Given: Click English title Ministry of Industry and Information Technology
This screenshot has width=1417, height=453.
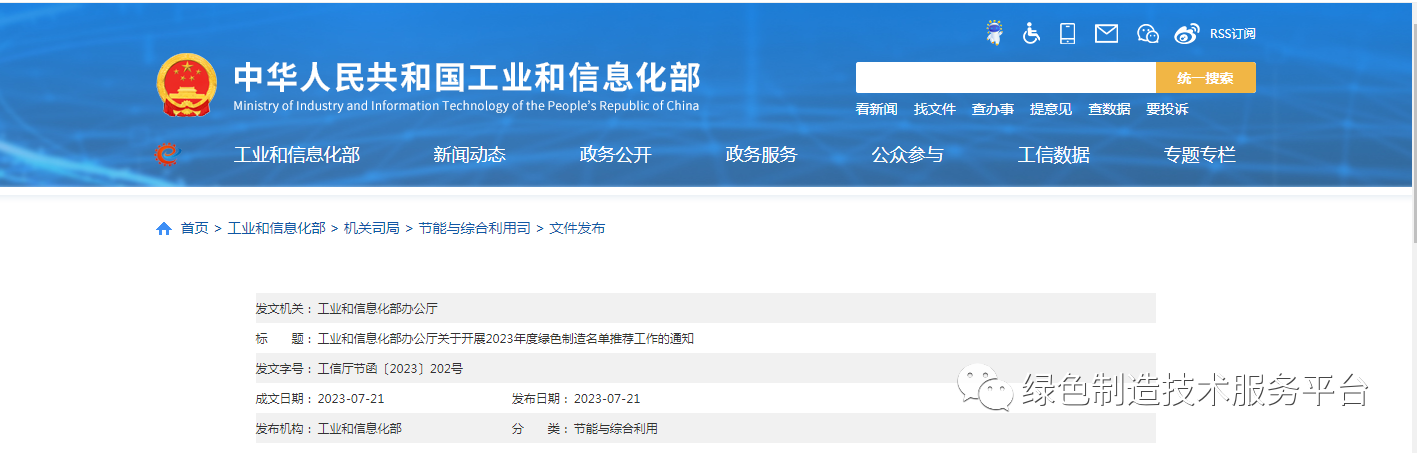Looking at the screenshot, I should (x=466, y=106).
